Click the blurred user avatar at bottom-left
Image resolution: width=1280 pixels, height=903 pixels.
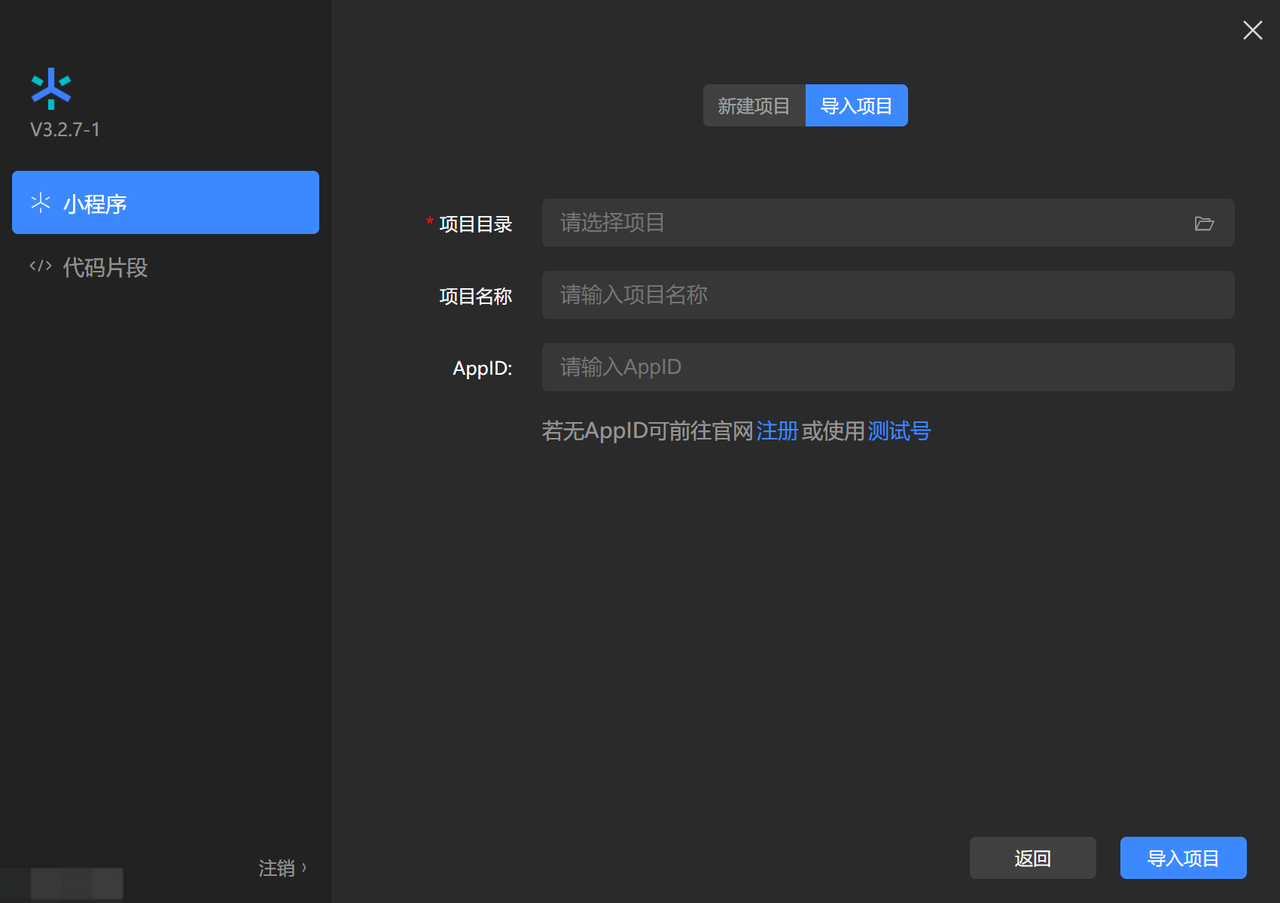coord(76,883)
